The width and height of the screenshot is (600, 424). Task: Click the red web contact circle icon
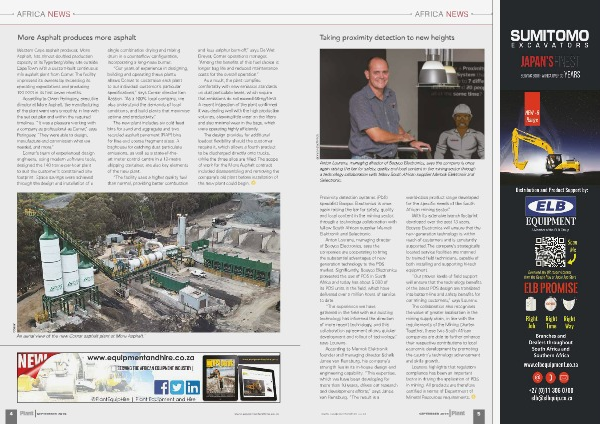coord(538,377)
